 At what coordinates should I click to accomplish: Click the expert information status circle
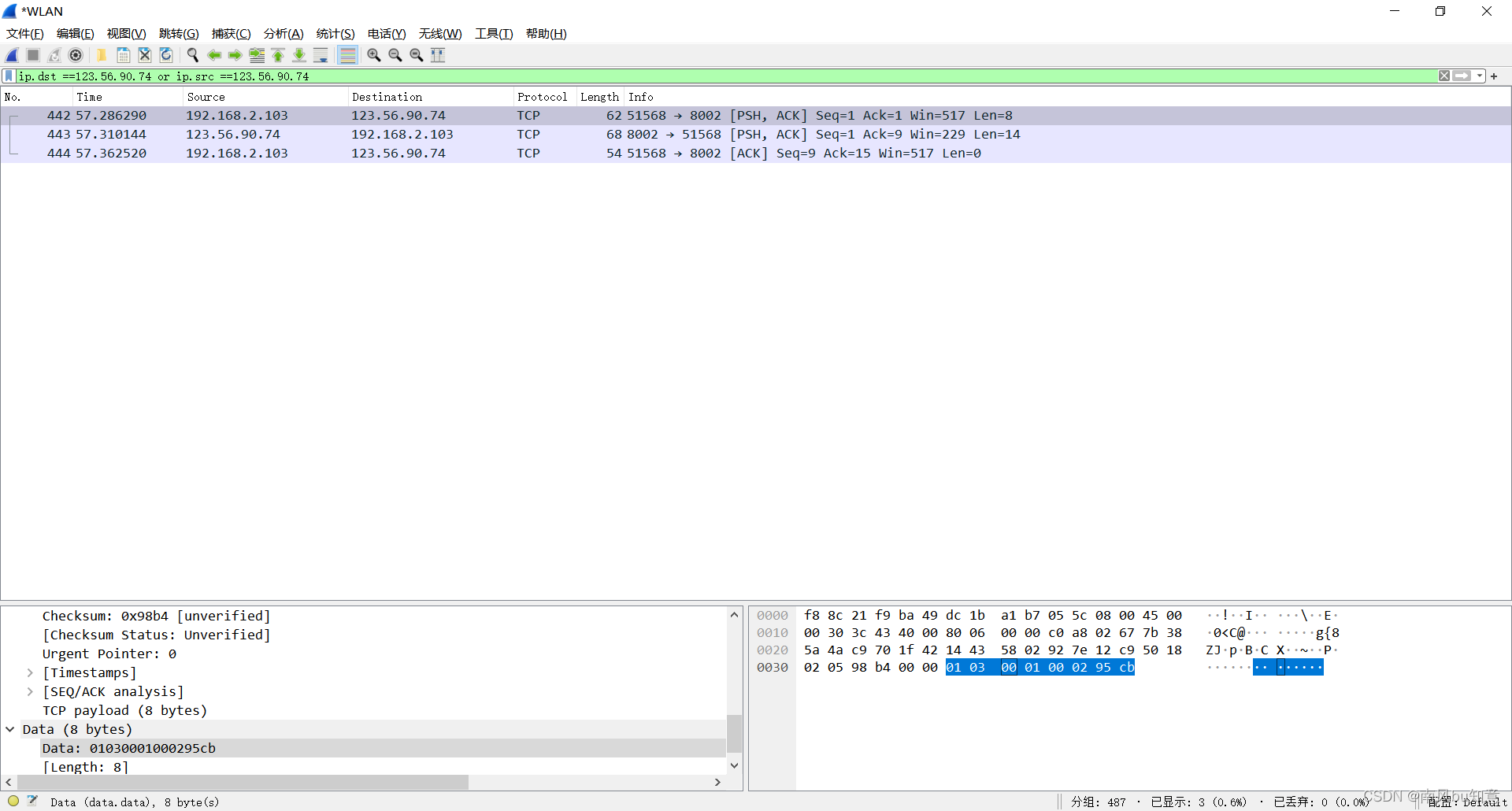click(13, 802)
